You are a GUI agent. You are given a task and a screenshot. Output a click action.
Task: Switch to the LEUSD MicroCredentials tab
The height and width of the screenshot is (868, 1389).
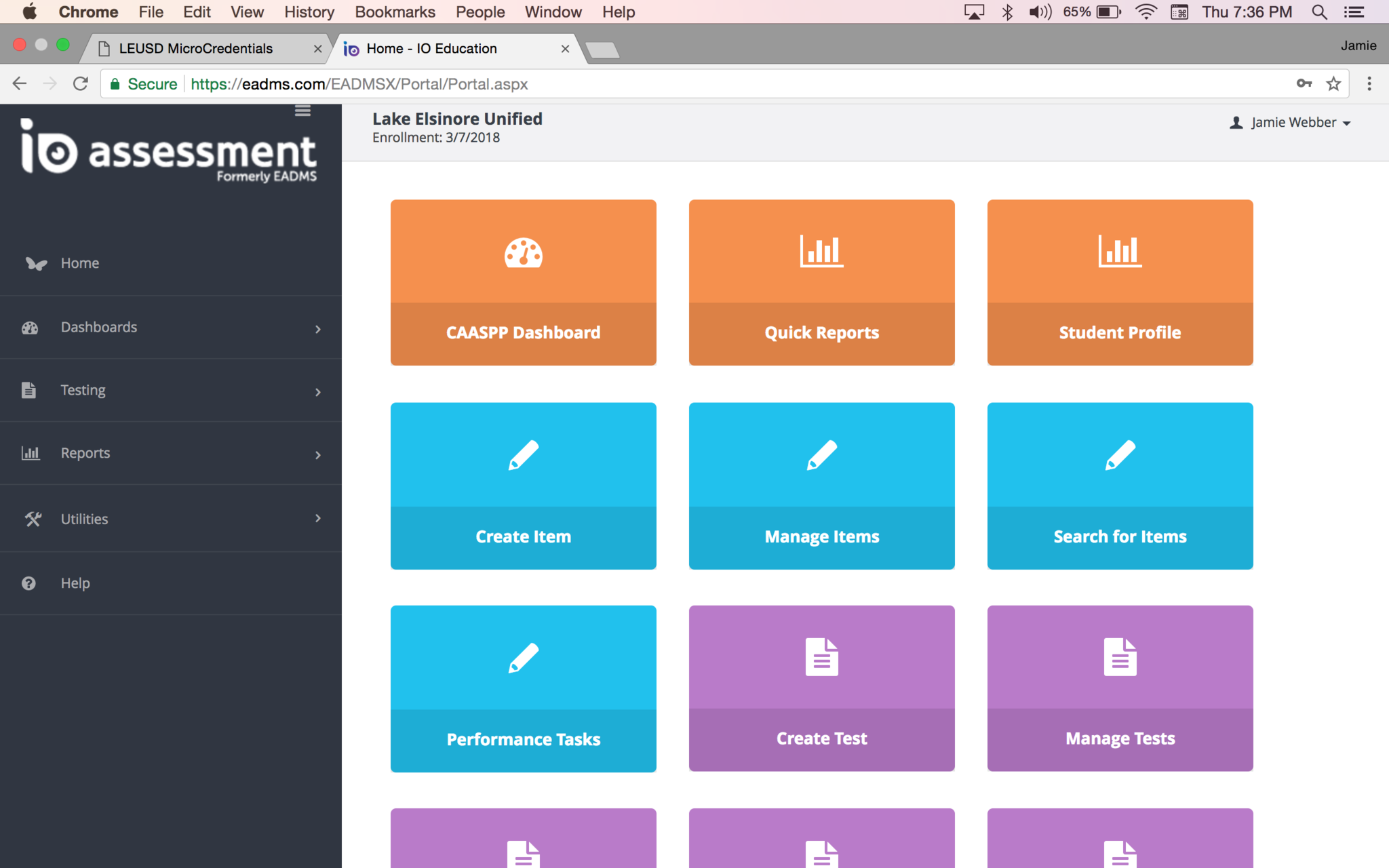(196, 48)
